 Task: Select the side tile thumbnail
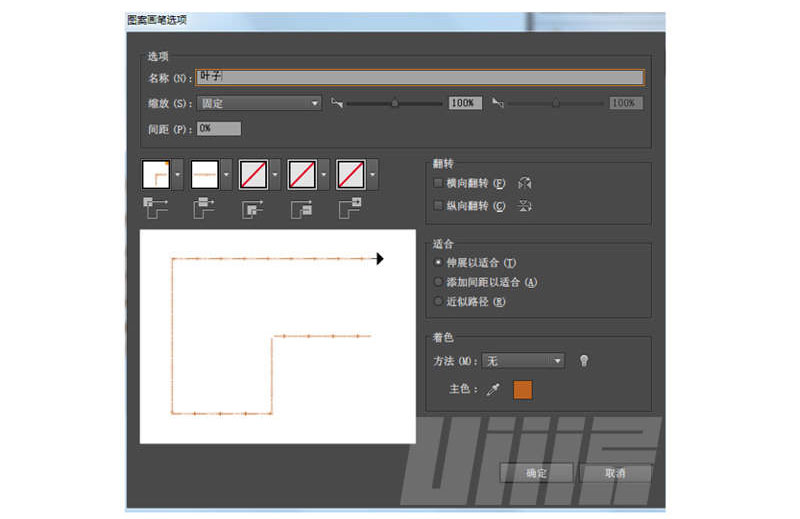pyautogui.click(x=205, y=175)
